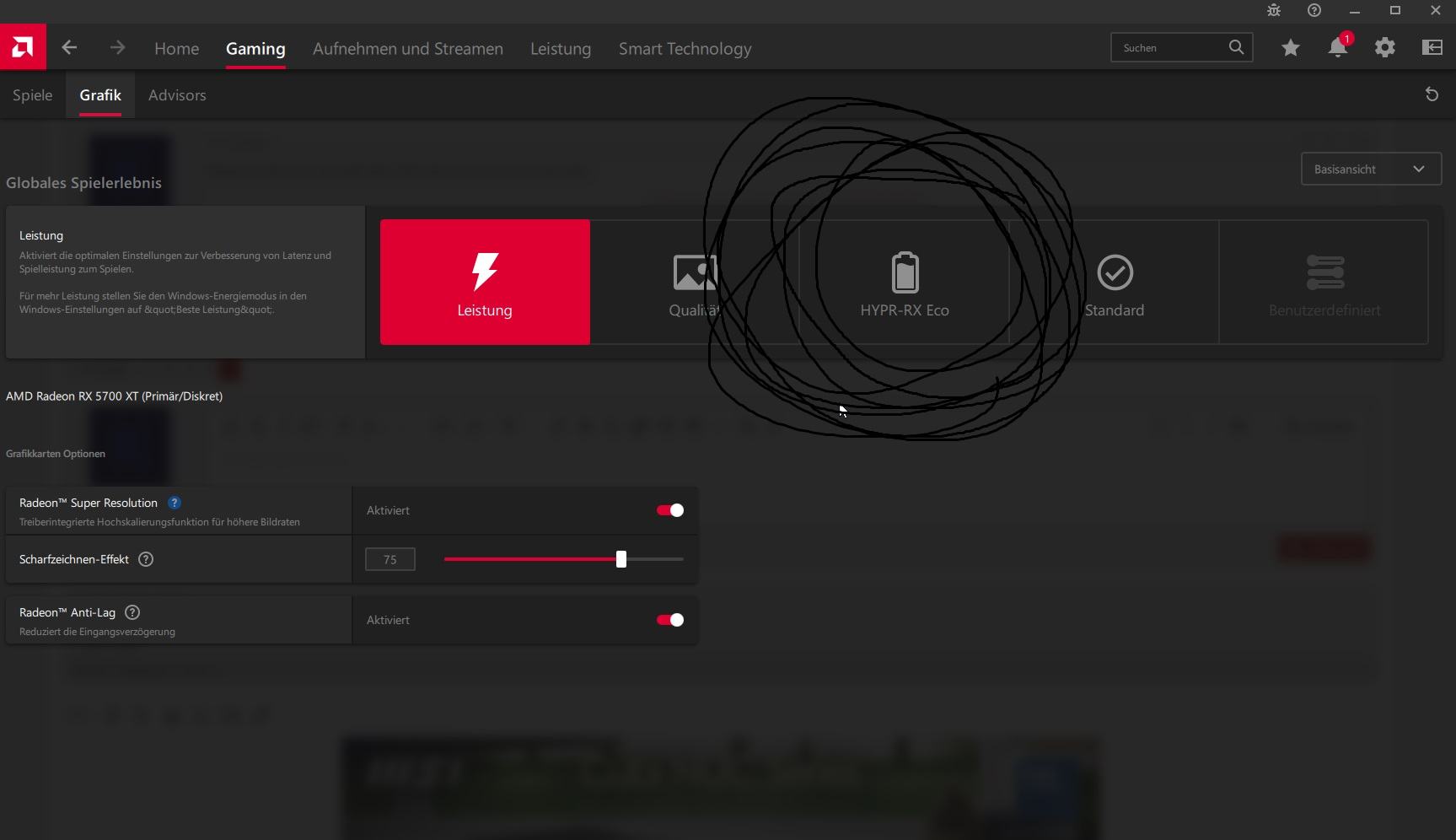The width and height of the screenshot is (1456, 840).
Task: Select the Leistung profile tile
Action: (x=485, y=282)
